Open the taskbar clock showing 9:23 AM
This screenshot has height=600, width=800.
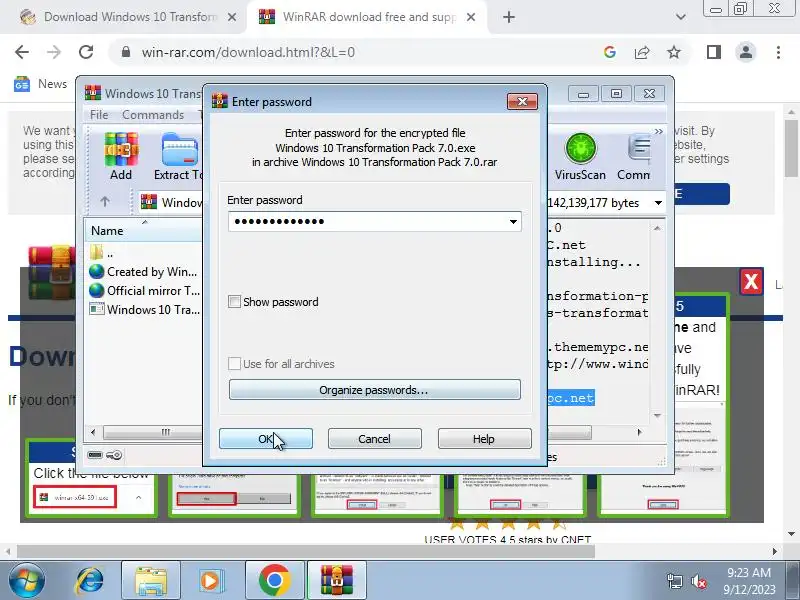749,581
